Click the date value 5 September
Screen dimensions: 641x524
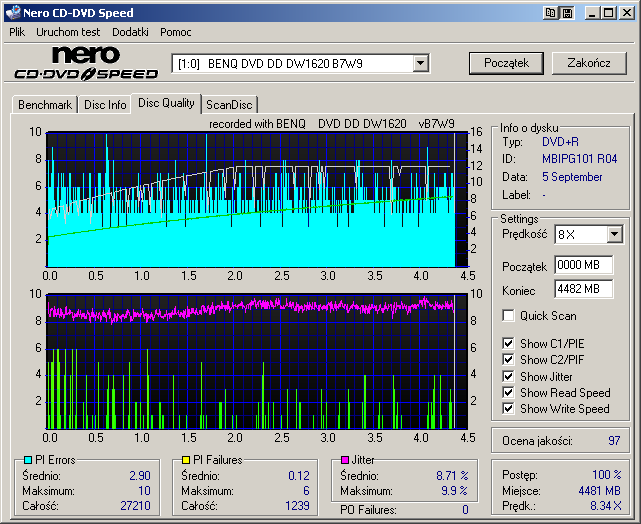pos(572,177)
